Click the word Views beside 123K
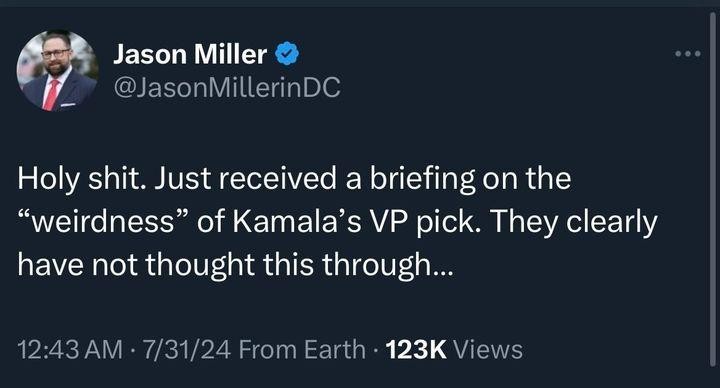720x388 pixels. (x=488, y=349)
